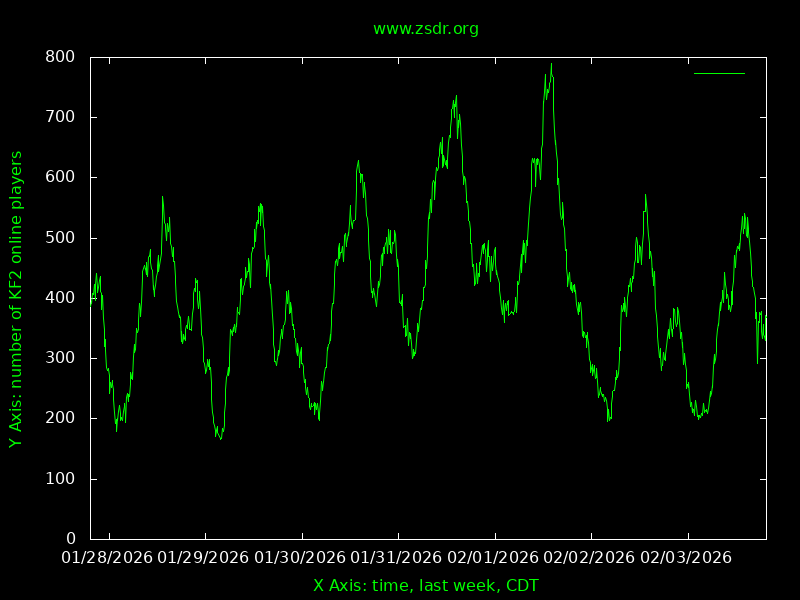Click the 700 value on Y axis
This screenshot has width=800, height=600.
coord(61,117)
